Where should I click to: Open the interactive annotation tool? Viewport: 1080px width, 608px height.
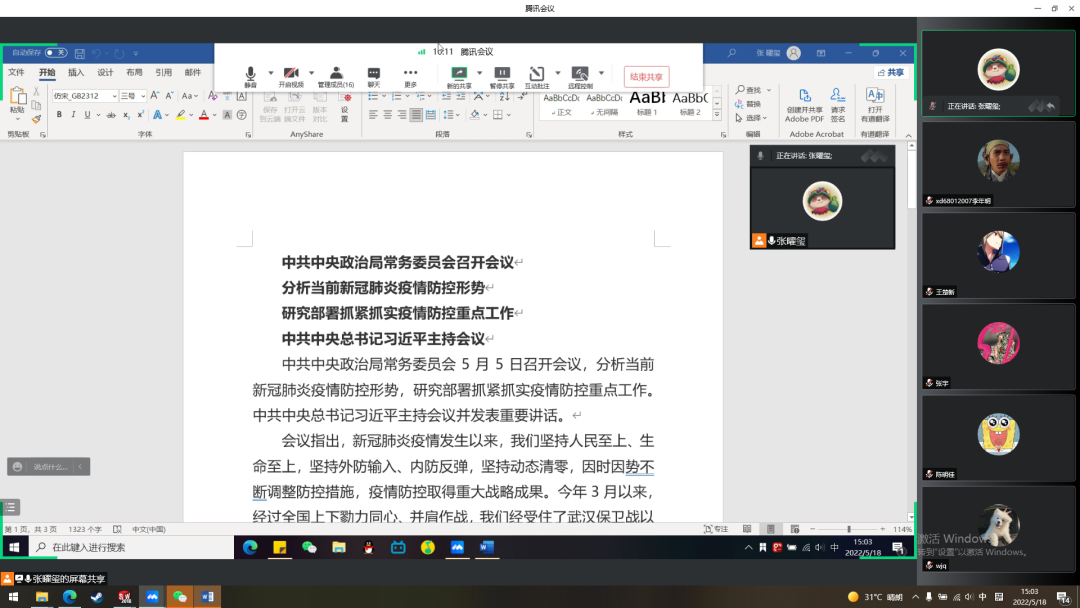[537, 76]
